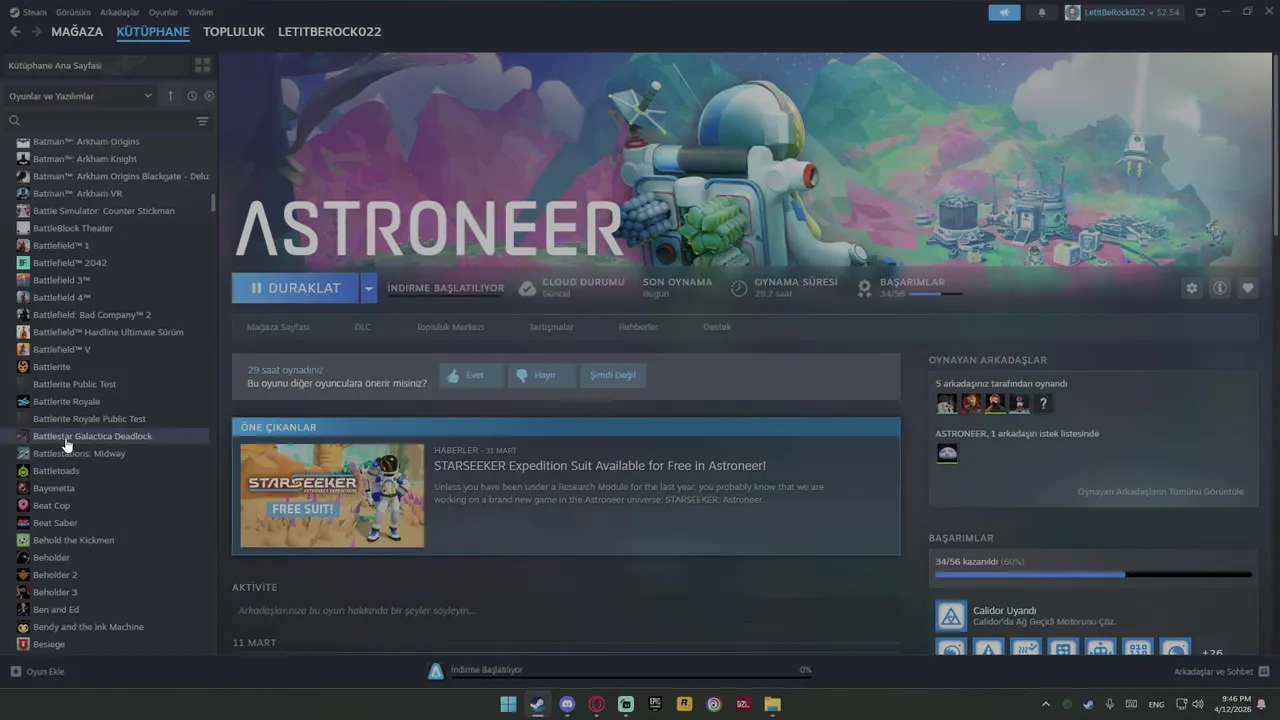Open the Arkadaşlar menu
This screenshot has width=1280, height=720.
120,12
